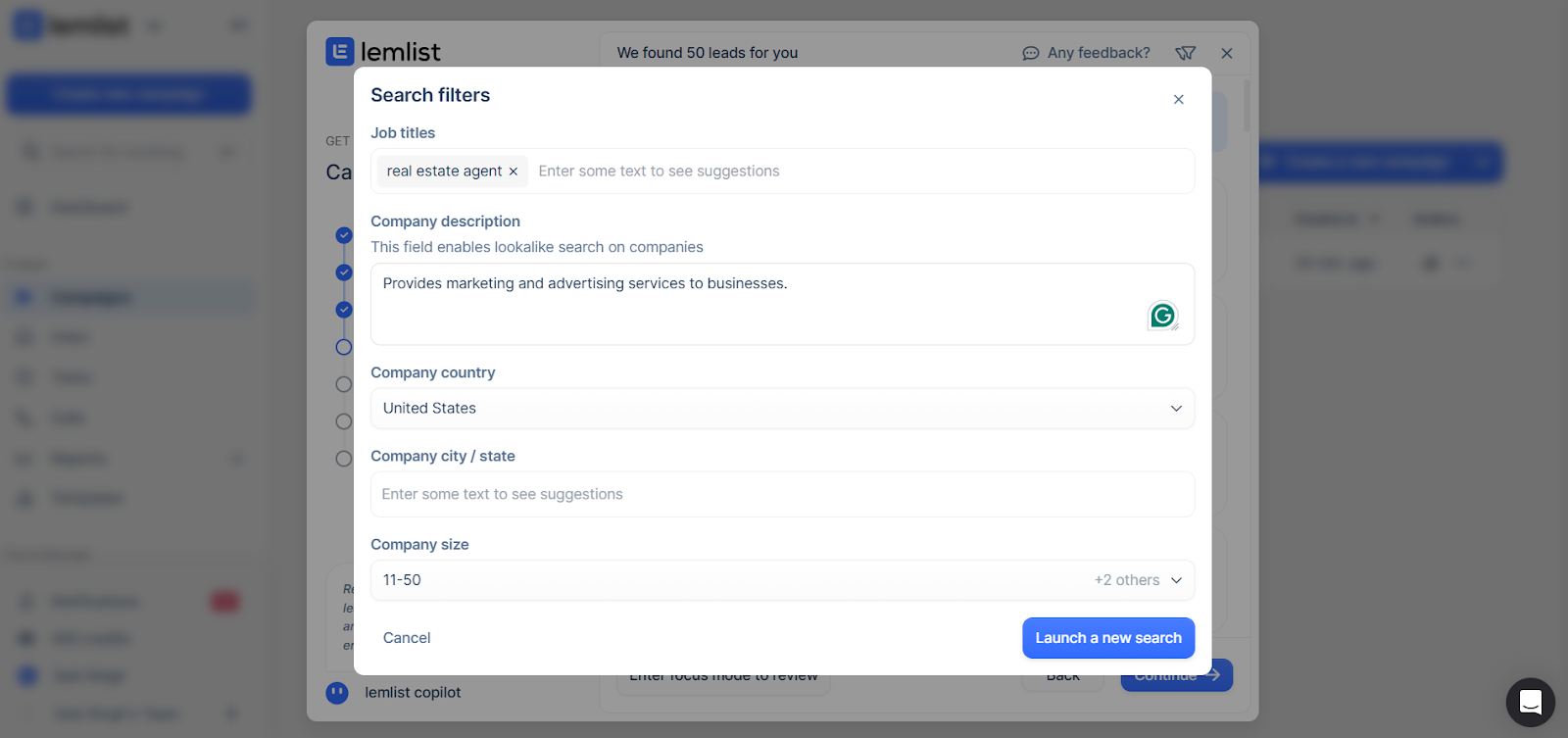
Task: Expand the Company size dropdown
Action: [x=782, y=580]
